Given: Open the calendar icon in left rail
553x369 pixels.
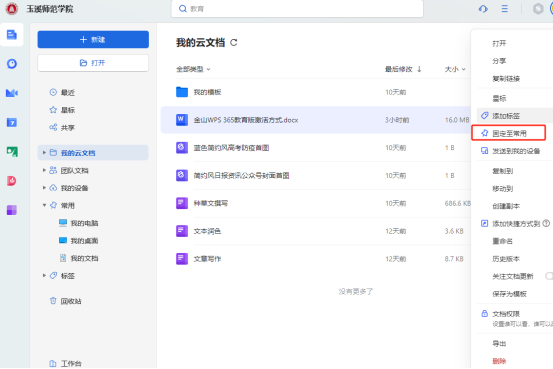Looking at the screenshot, I should 12,122.
